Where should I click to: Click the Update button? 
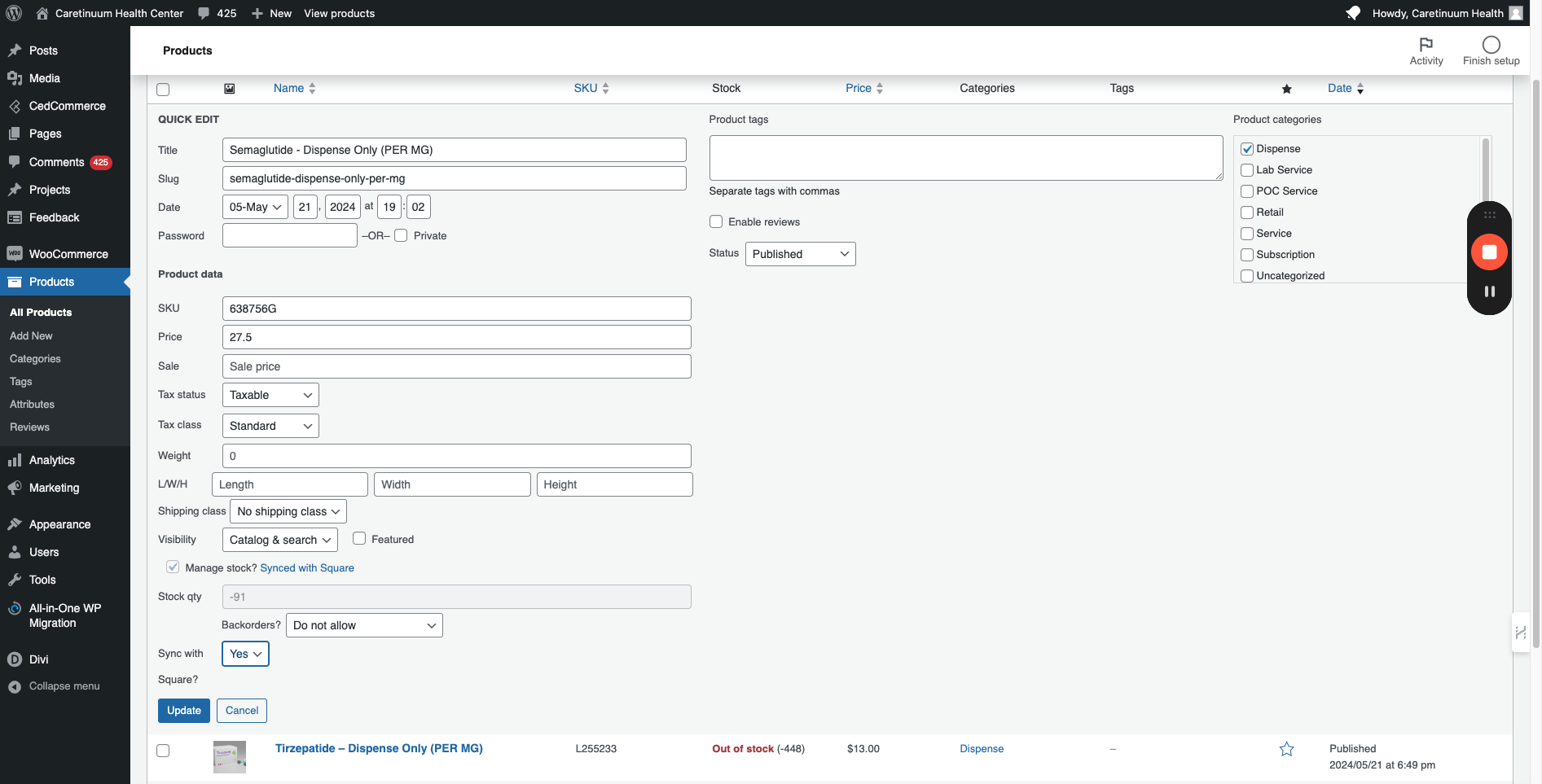point(184,711)
